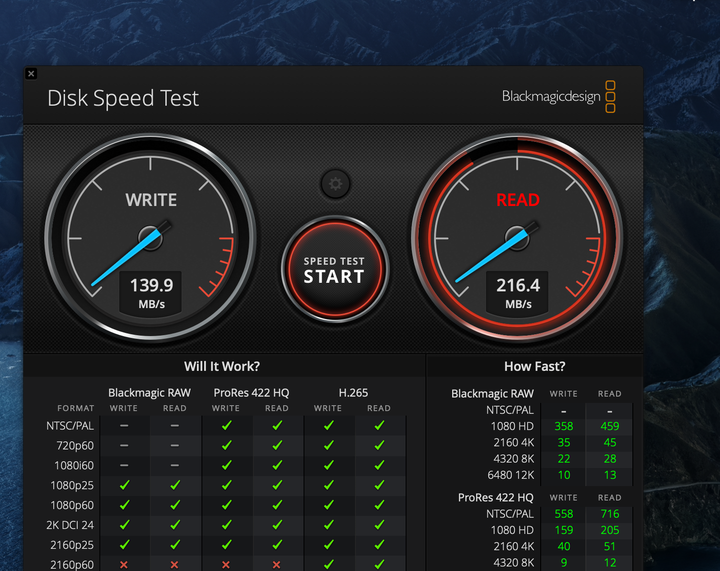Click Blackmagic RAW 6480 12K read value 13

(609, 475)
